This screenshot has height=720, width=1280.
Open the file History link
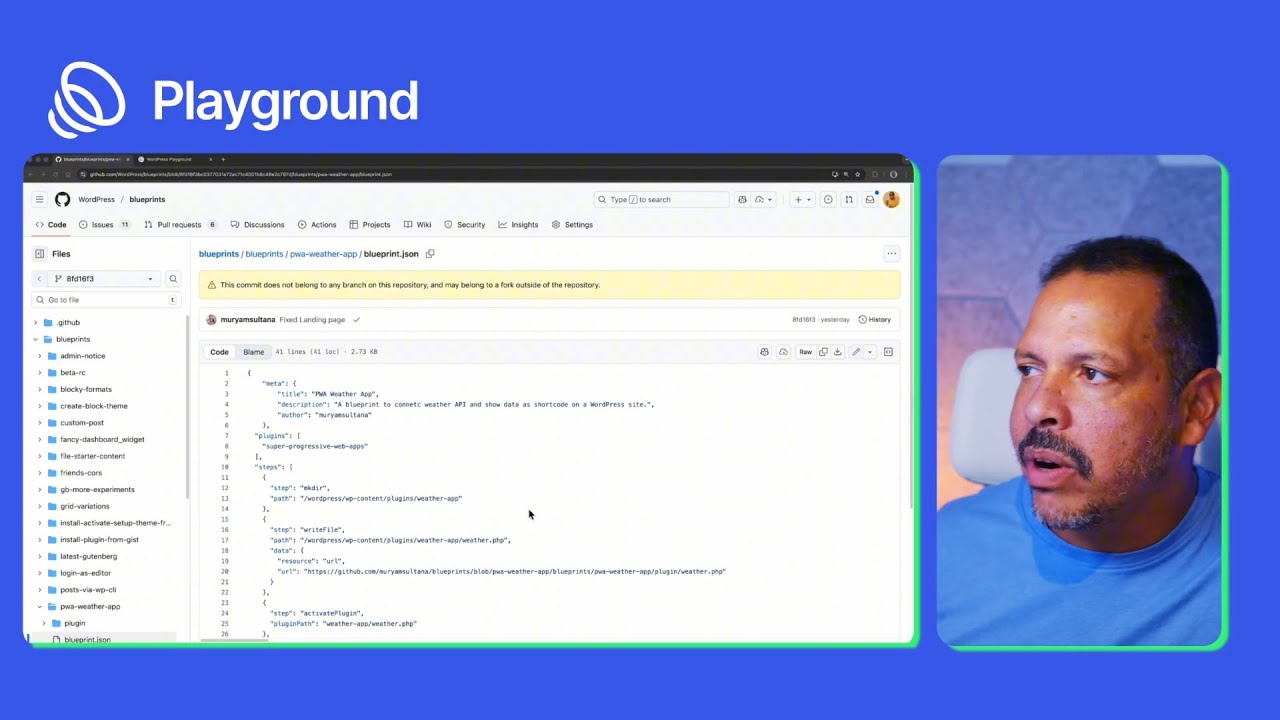tap(875, 320)
